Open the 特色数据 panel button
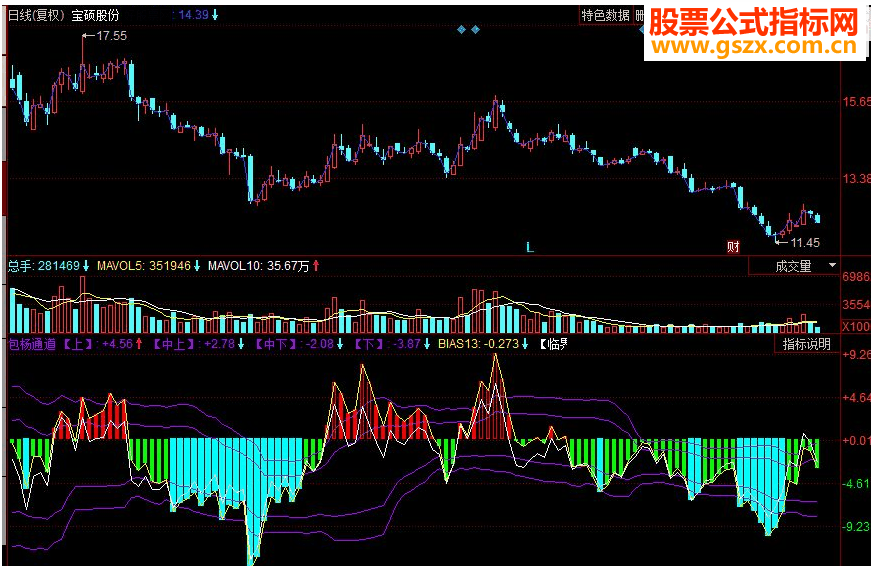The height and width of the screenshot is (570, 871). point(605,15)
